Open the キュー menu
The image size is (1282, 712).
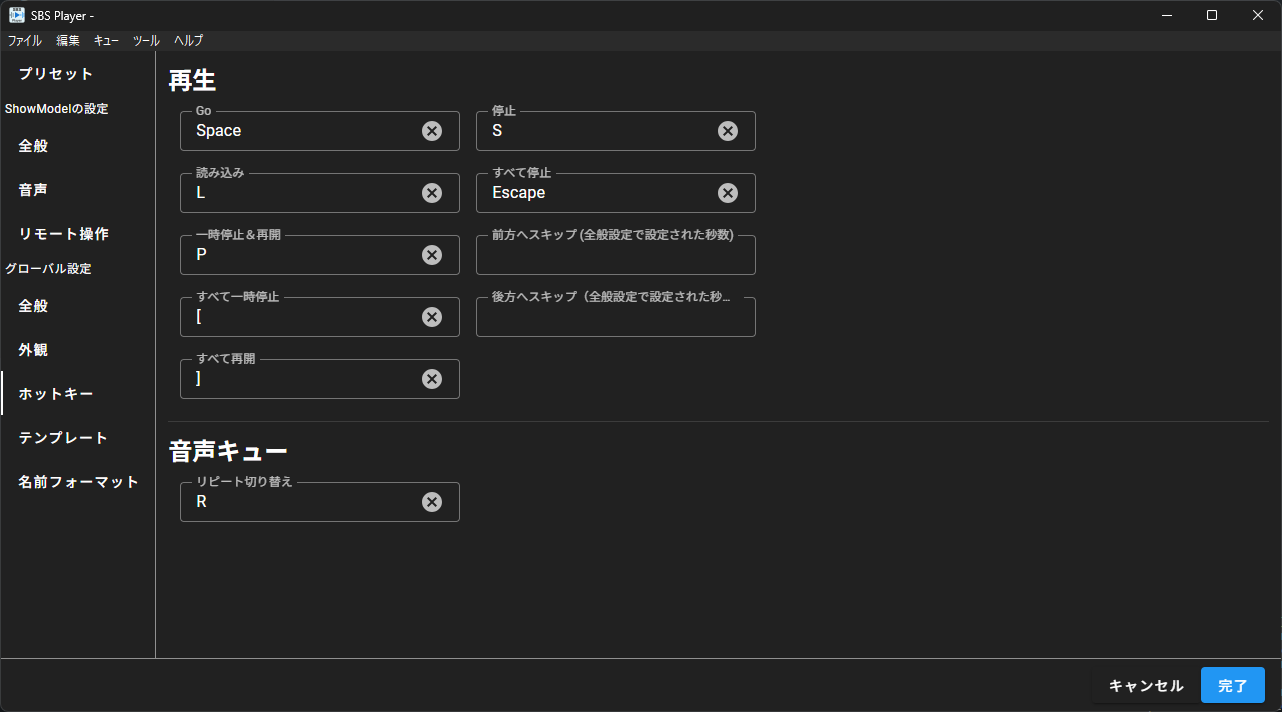[x=105, y=40]
